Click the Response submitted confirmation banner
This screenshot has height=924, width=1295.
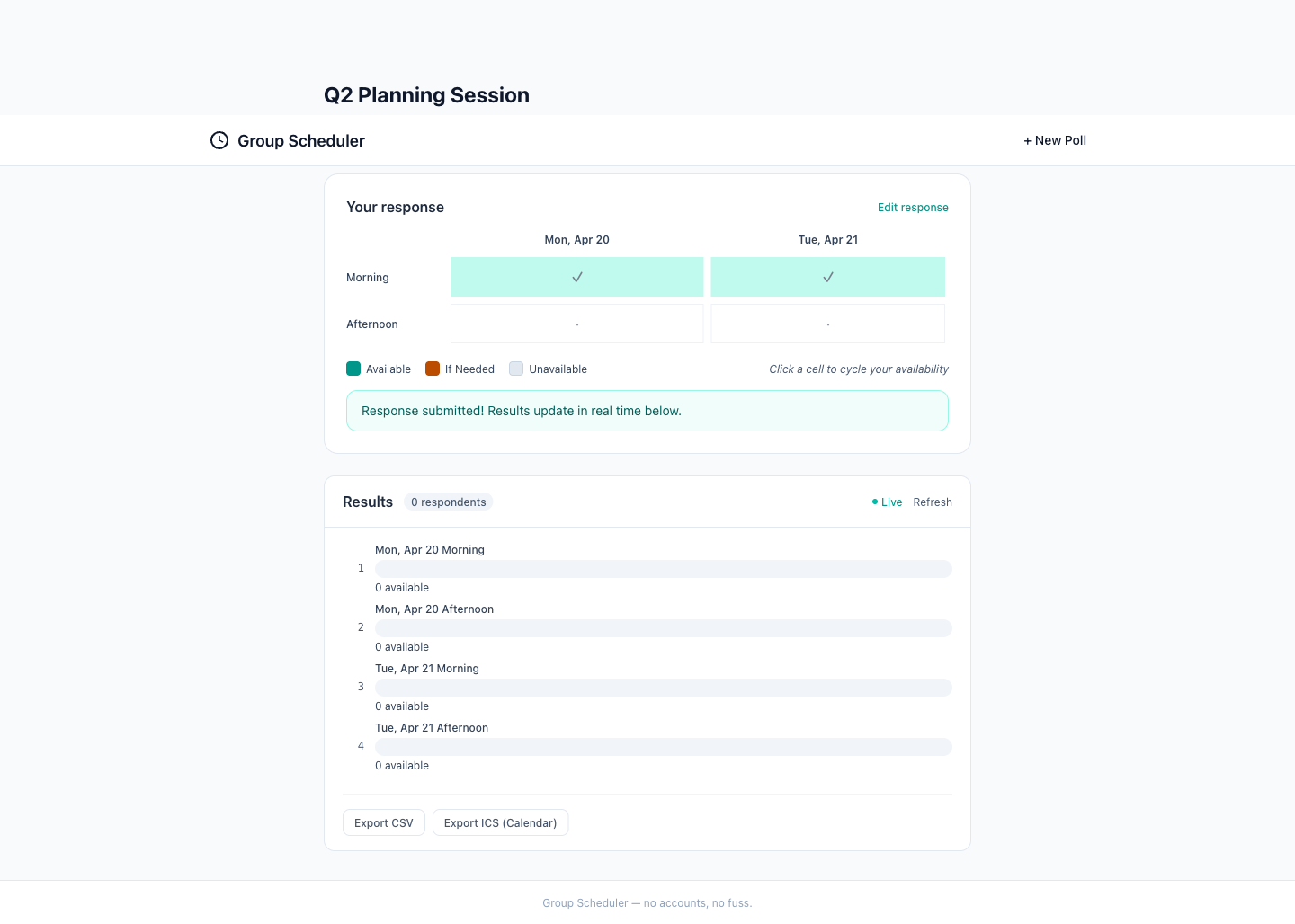(x=647, y=411)
